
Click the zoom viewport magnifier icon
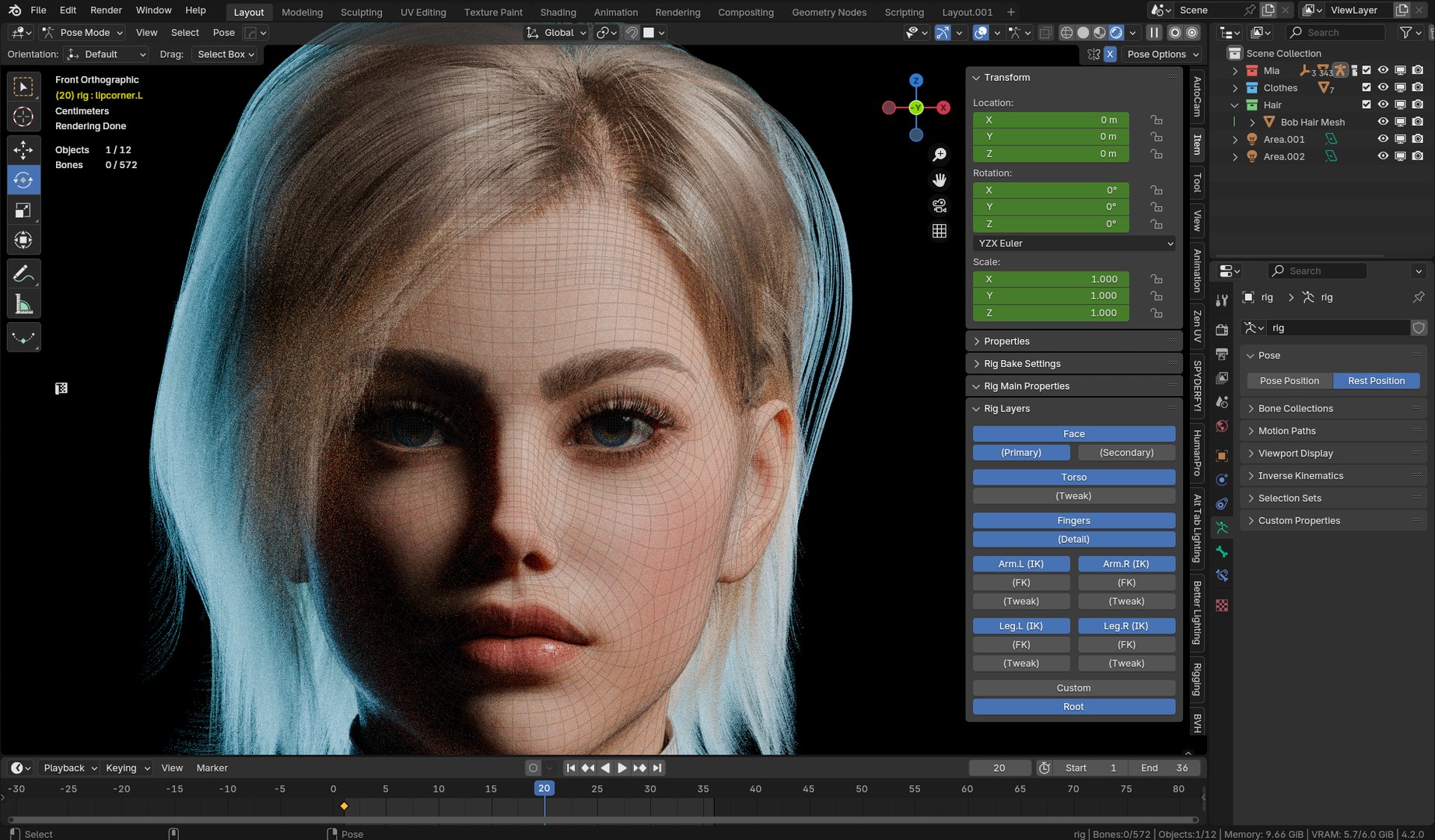[x=940, y=155]
